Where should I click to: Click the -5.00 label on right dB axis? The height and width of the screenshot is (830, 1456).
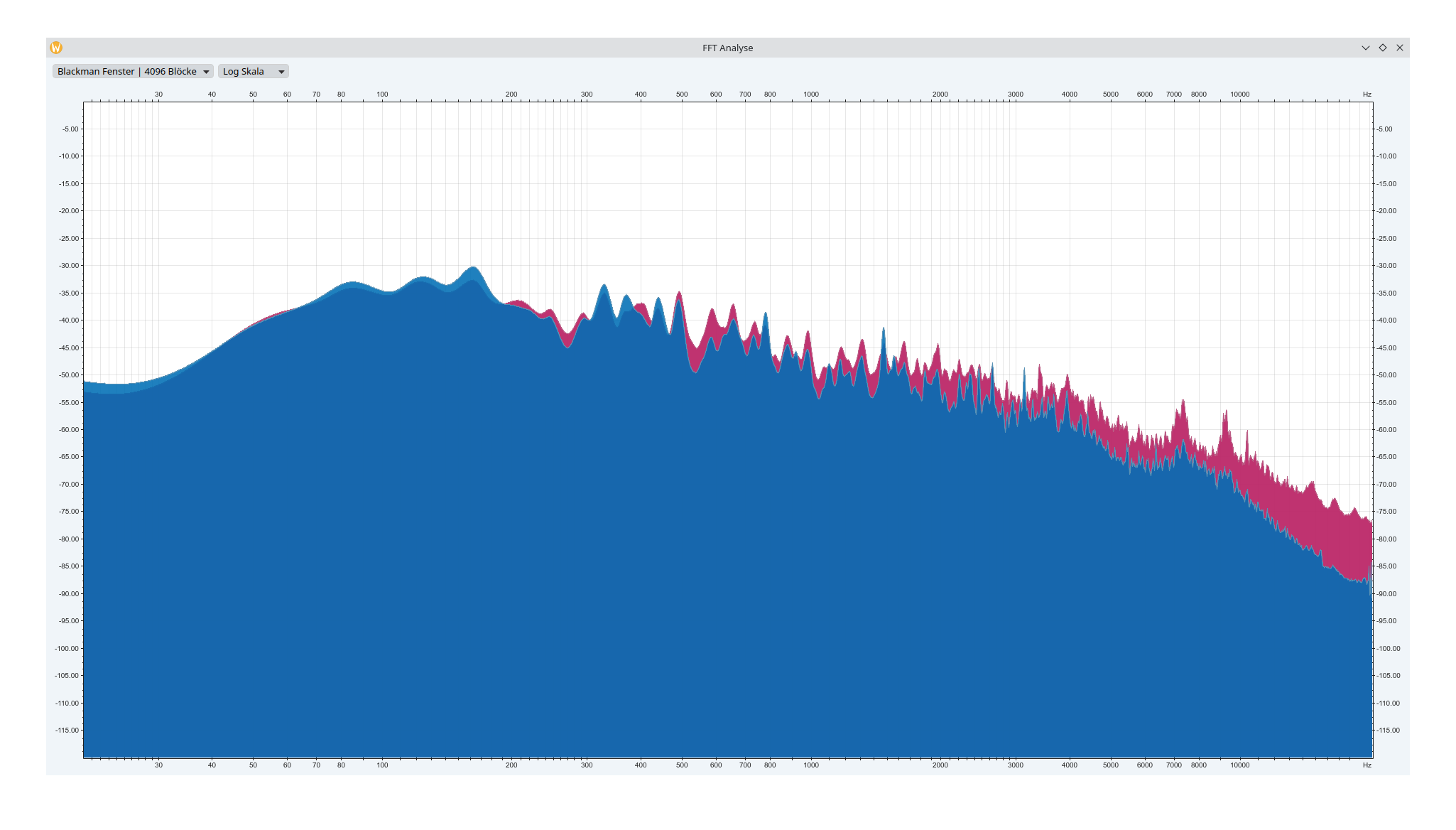click(x=1384, y=129)
